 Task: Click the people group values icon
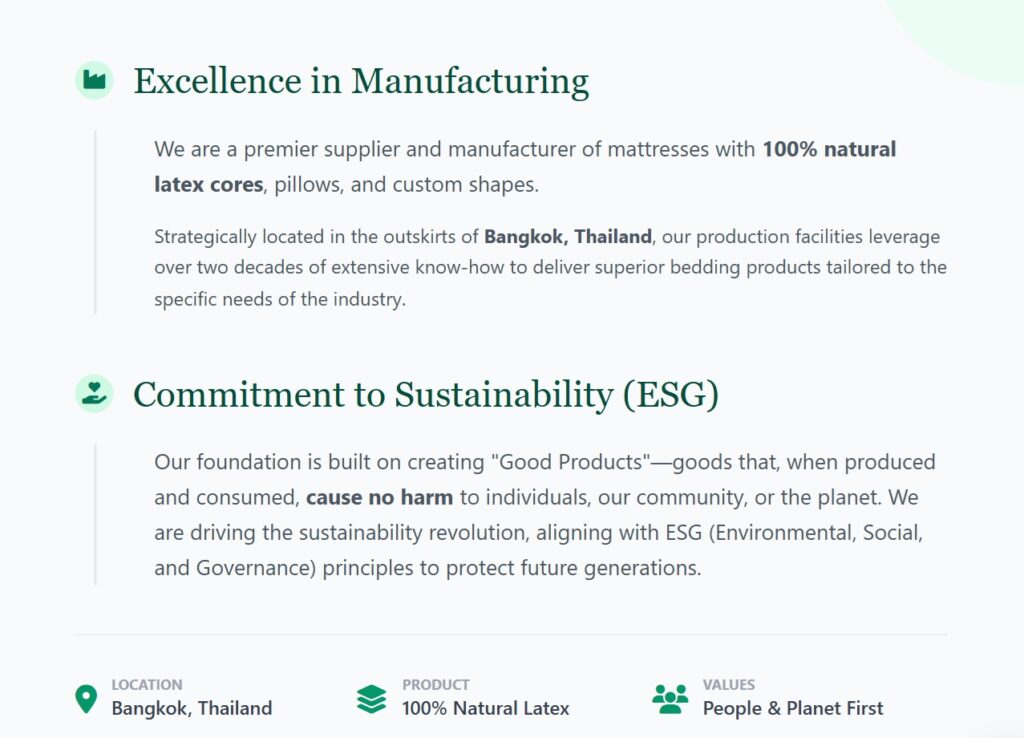coord(670,698)
